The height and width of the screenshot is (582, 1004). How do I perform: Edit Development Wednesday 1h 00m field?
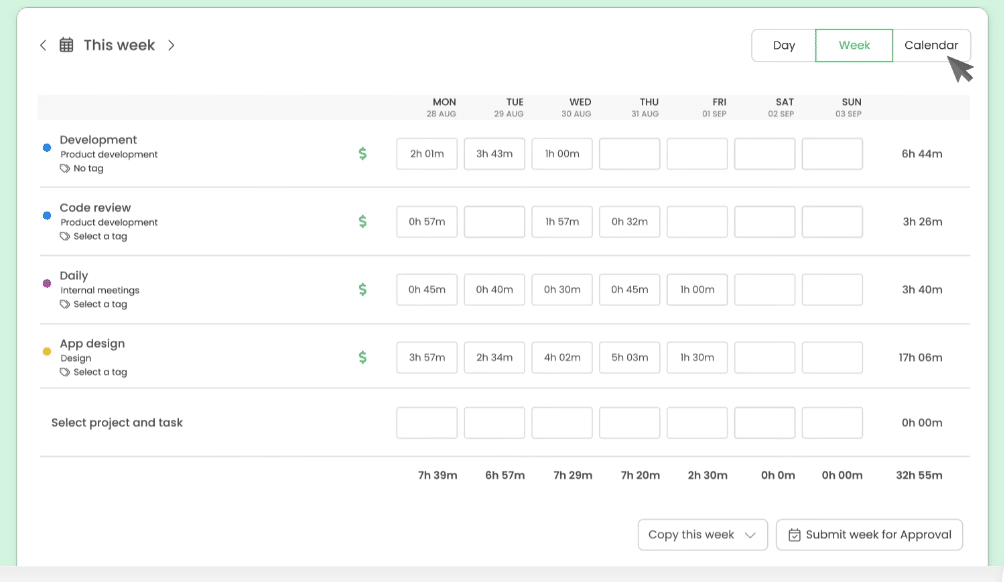point(562,154)
